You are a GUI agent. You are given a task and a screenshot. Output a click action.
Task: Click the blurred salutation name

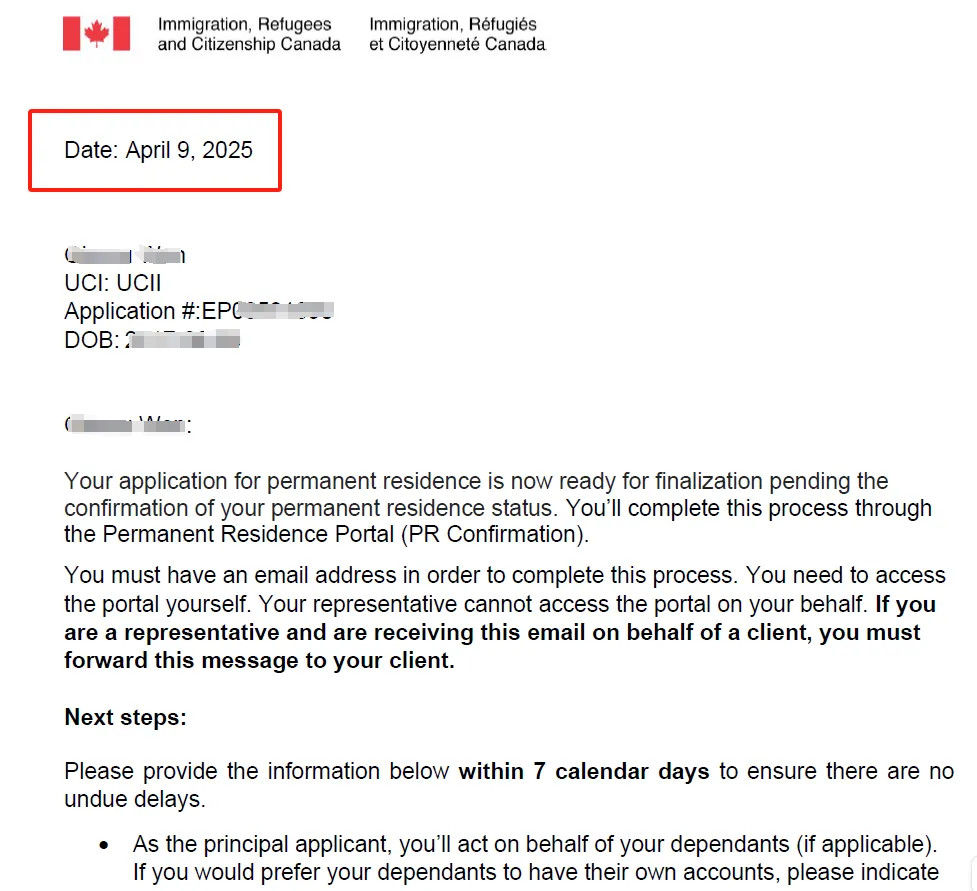[128, 424]
